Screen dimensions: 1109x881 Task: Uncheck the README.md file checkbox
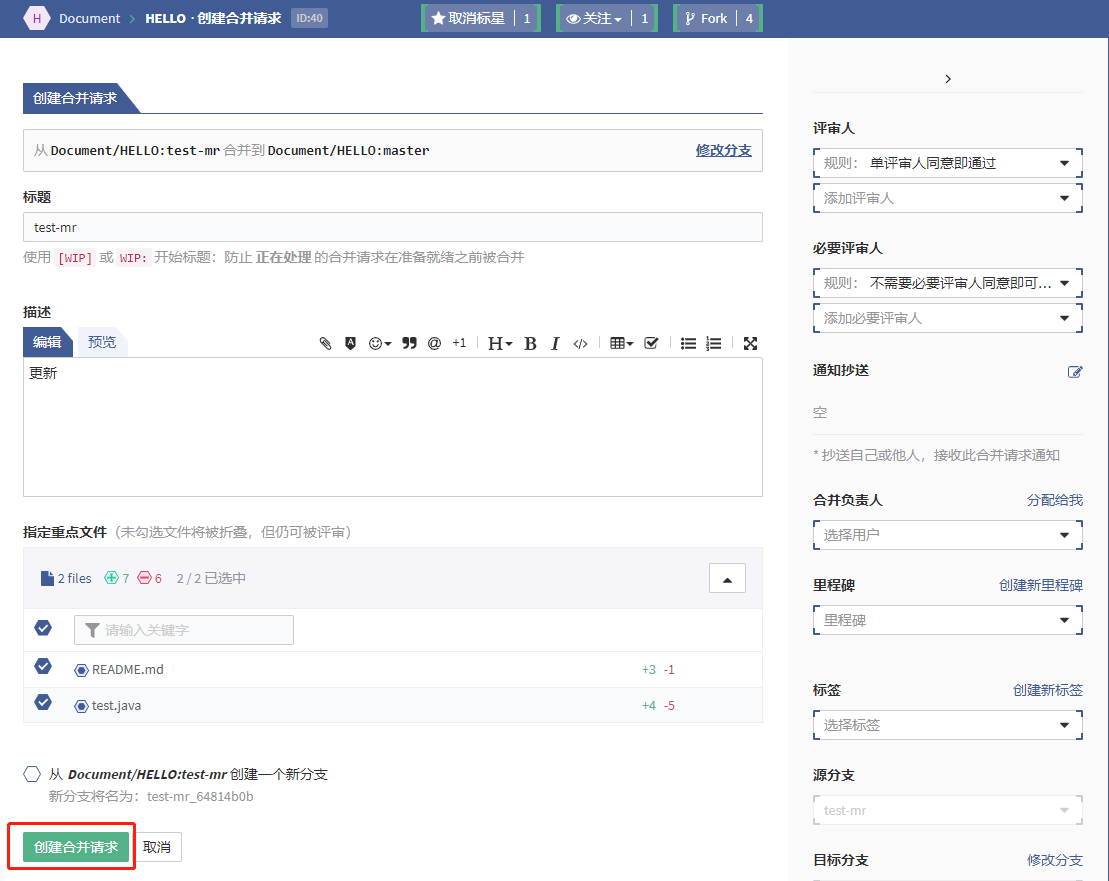[43, 666]
